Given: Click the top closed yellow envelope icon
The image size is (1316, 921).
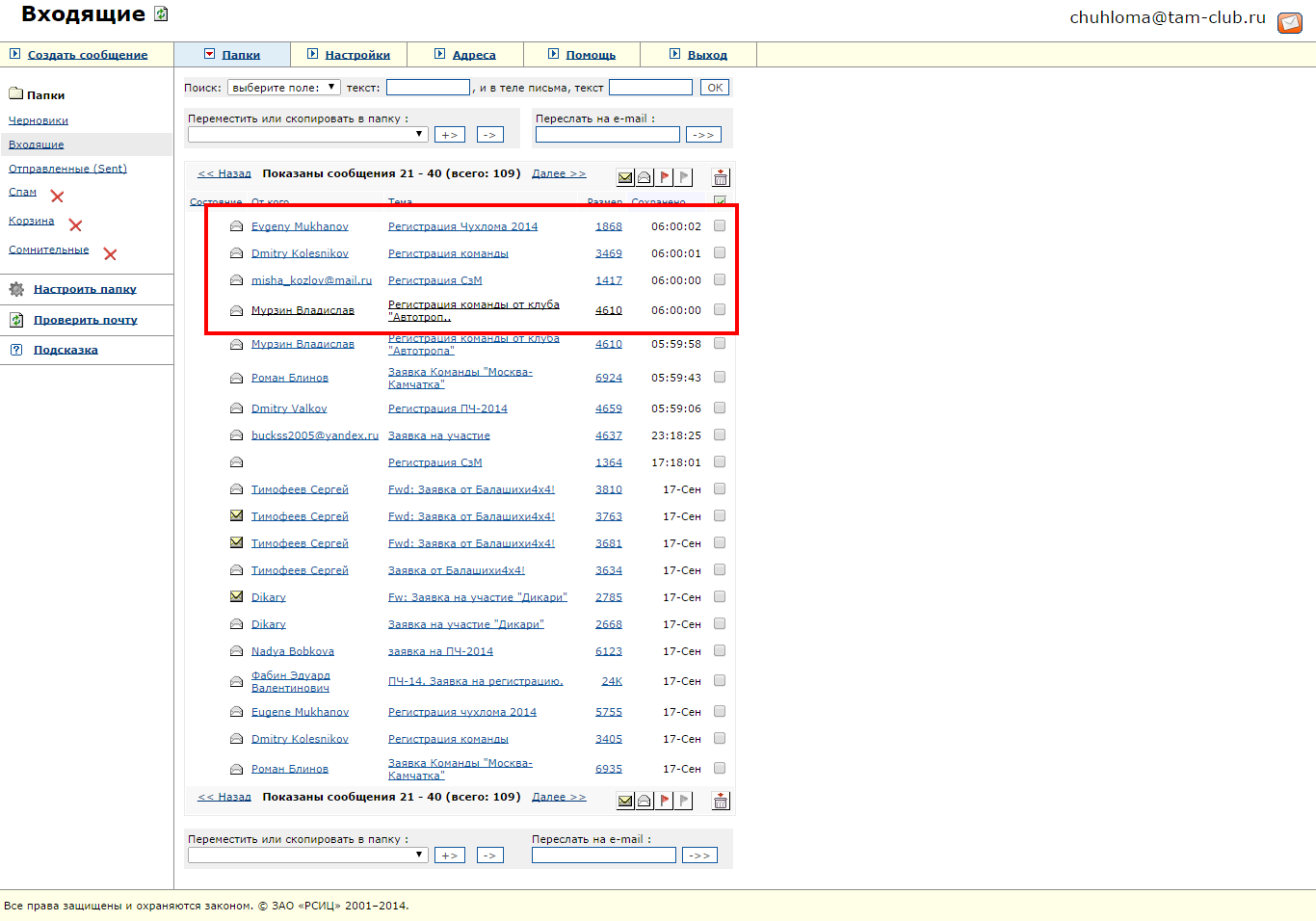Looking at the screenshot, I should pyautogui.click(x=625, y=177).
